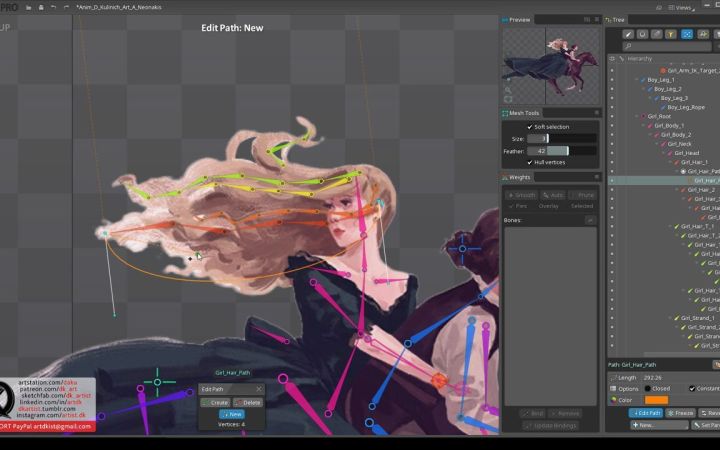Image resolution: width=720 pixels, height=450 pixels.
Task: Collapse the Girl_Hair_T_1 tree node
Action: (x=670, y=226)
